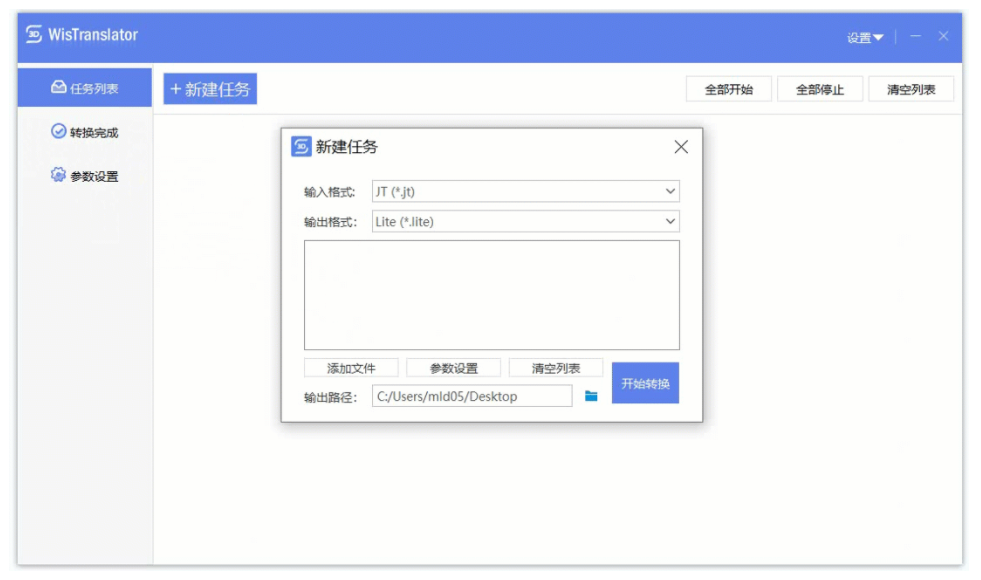
Task: Click the 输出路径 label text
Action: [x=330, y=397]
